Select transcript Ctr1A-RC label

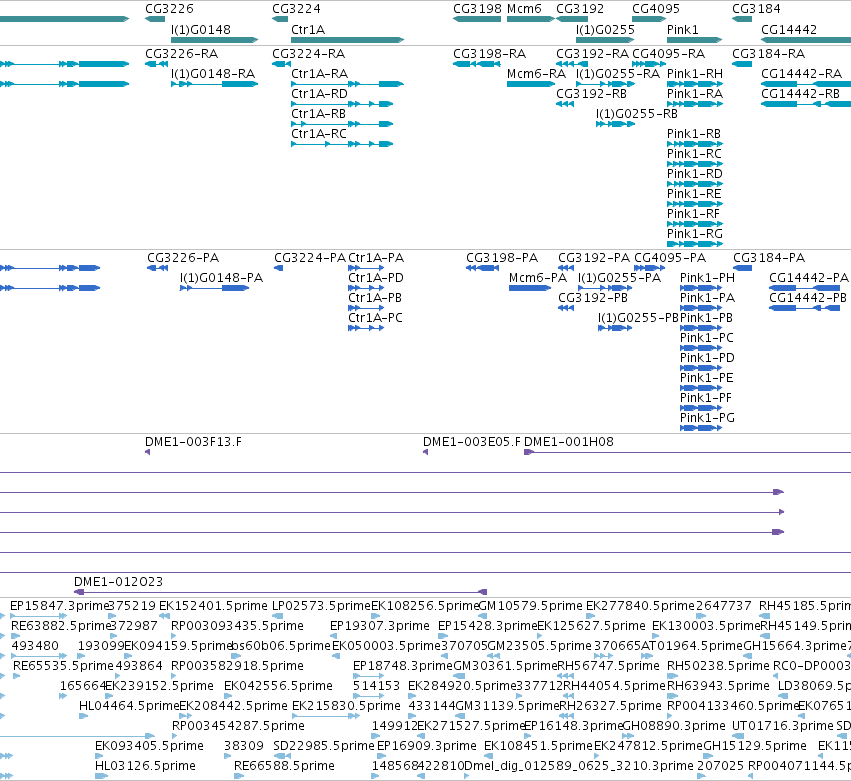tap(319, 134)
